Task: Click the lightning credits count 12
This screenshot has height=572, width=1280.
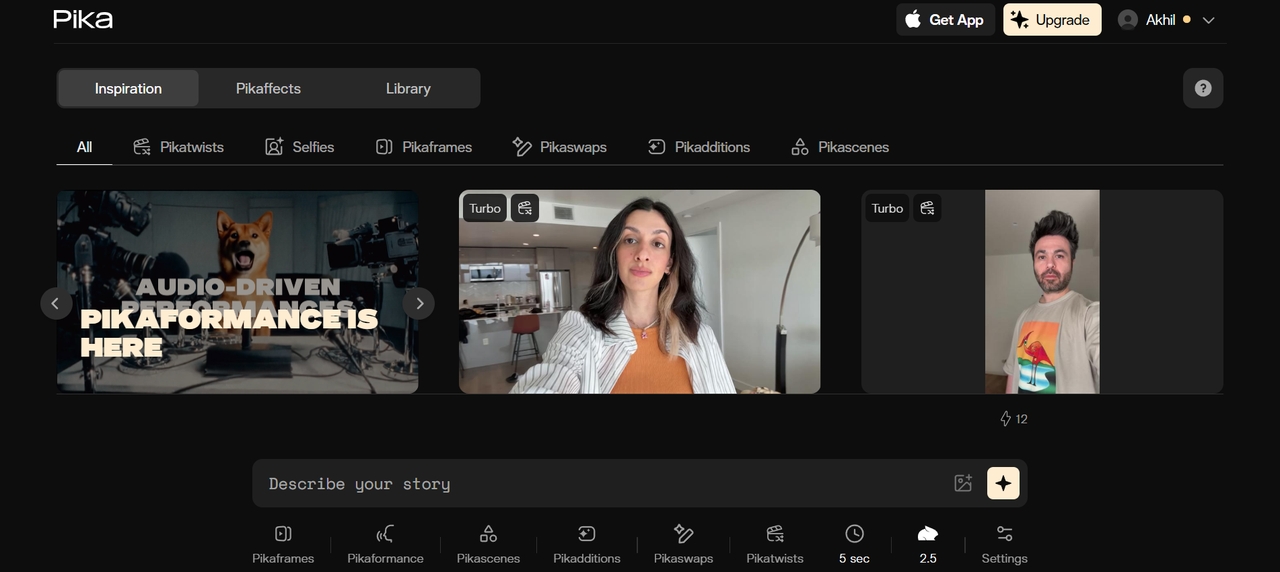Action: coord(1014,419)
